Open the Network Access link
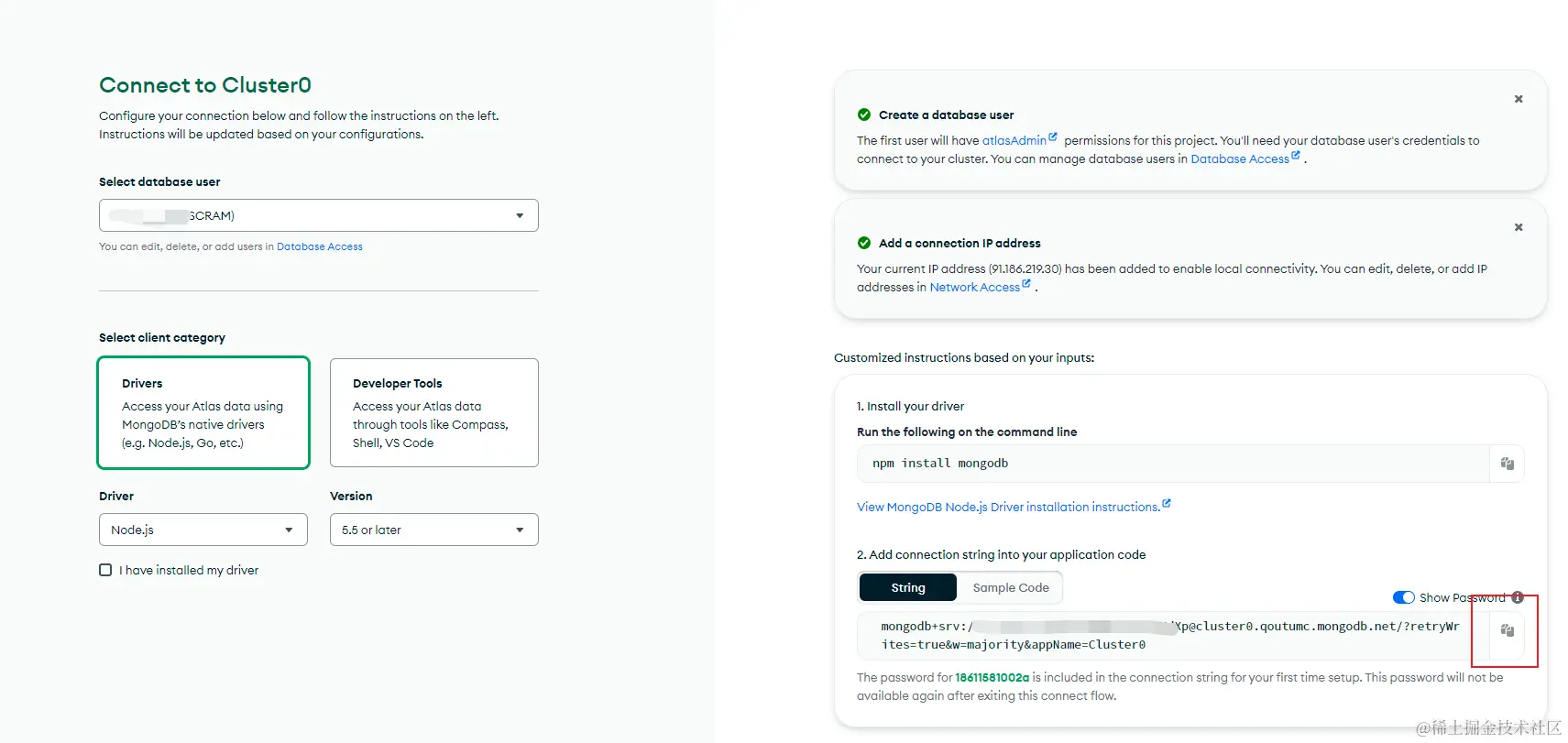Viewport: 1568px width, 743px height. point(974,287)
